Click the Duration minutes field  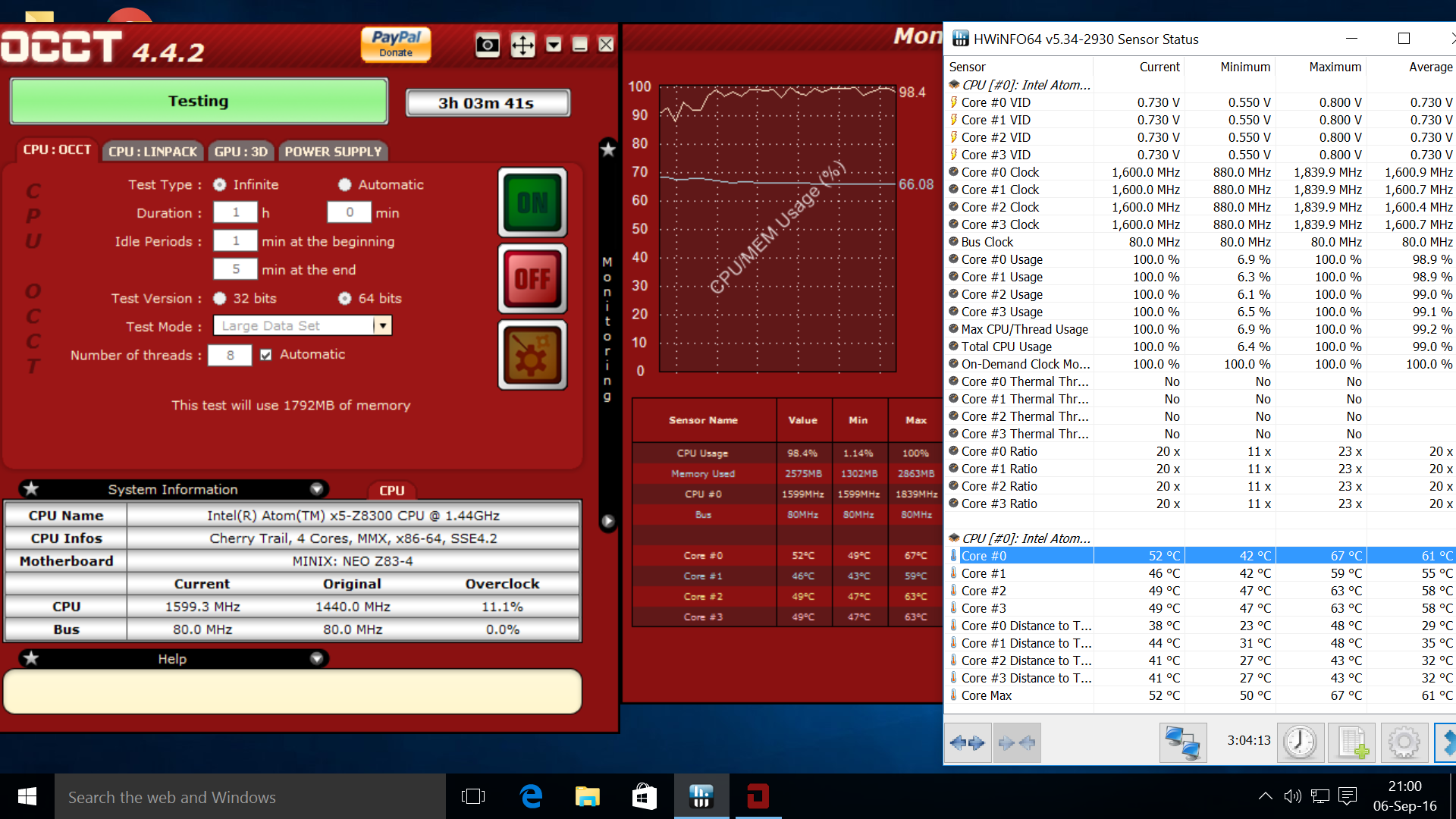click(x=350, y=212)
